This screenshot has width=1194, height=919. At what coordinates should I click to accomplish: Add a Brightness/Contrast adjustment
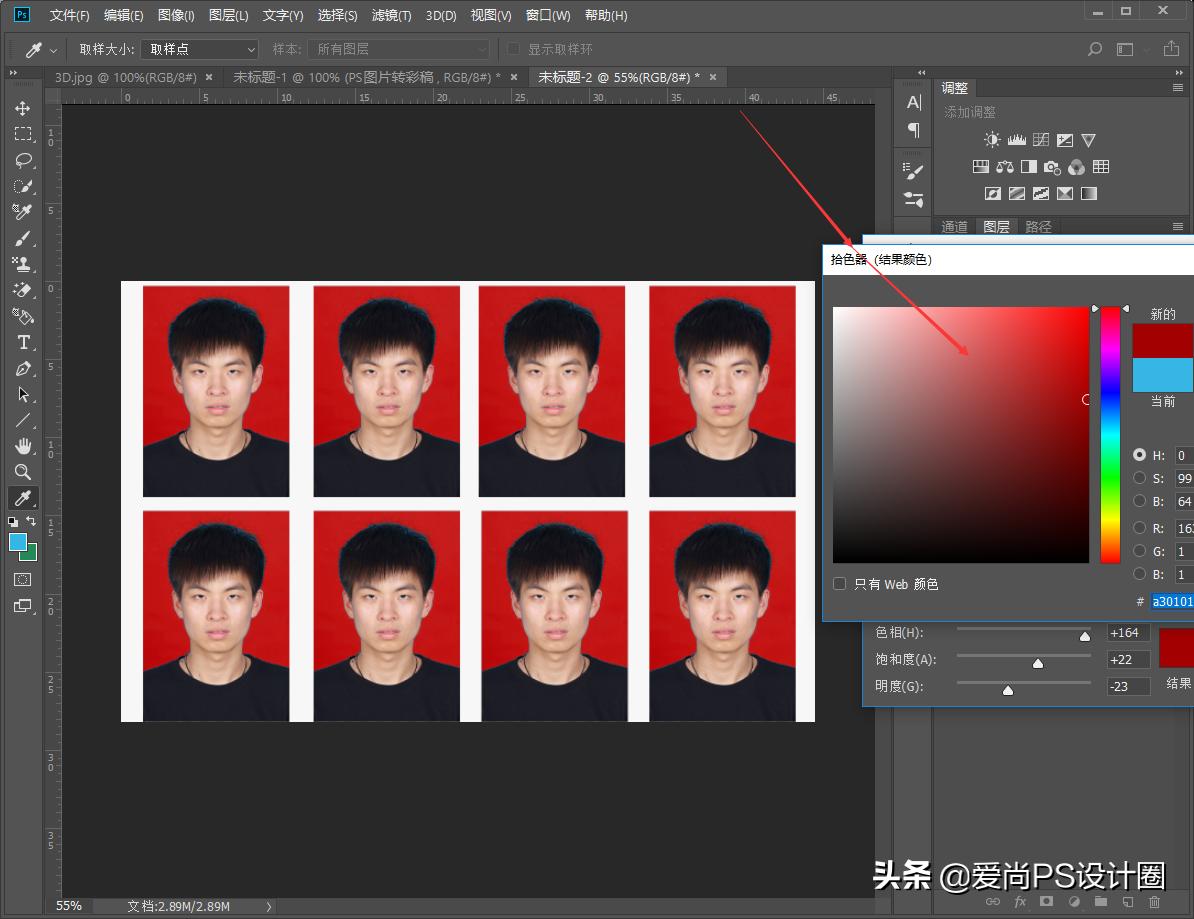[992, 140]
